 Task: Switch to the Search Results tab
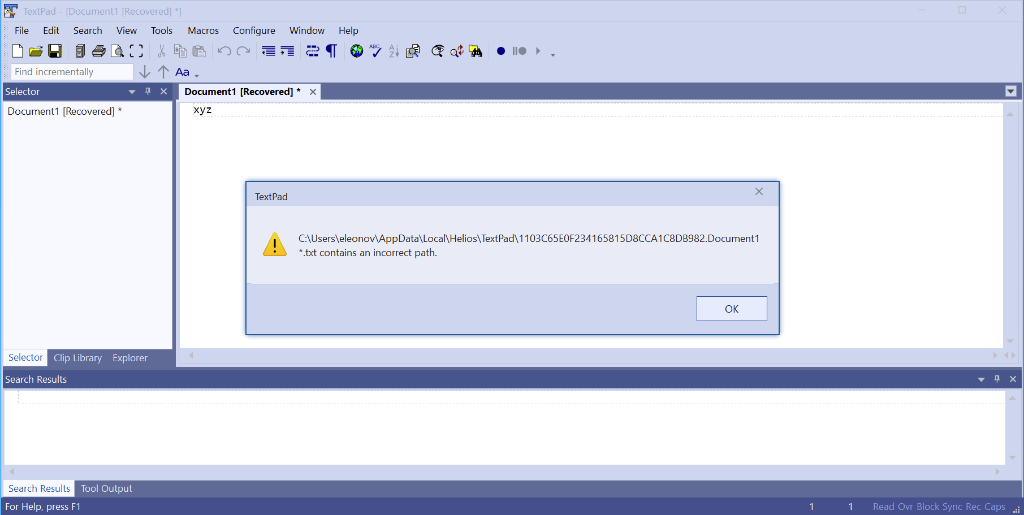[39, 488]
